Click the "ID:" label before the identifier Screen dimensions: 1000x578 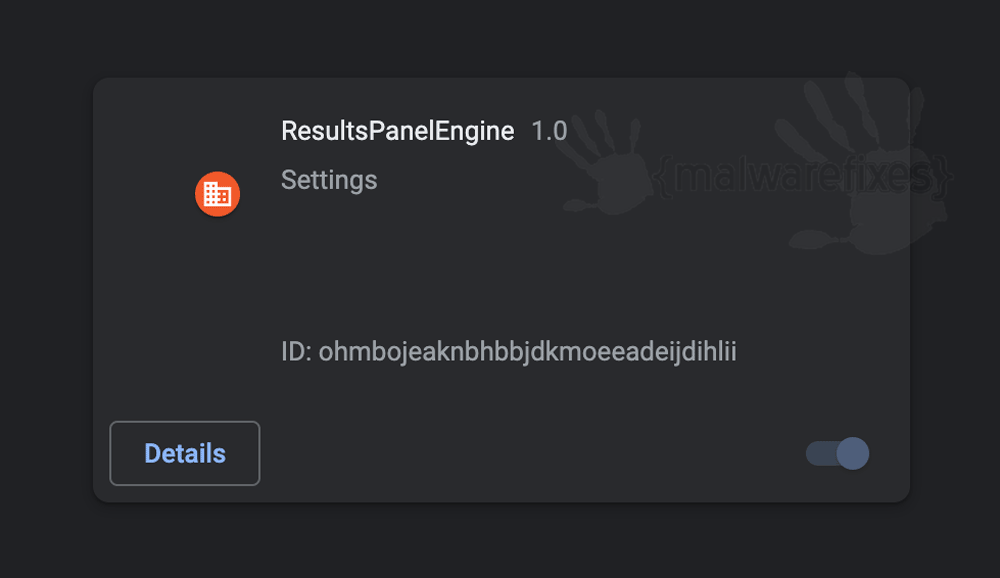297,352
